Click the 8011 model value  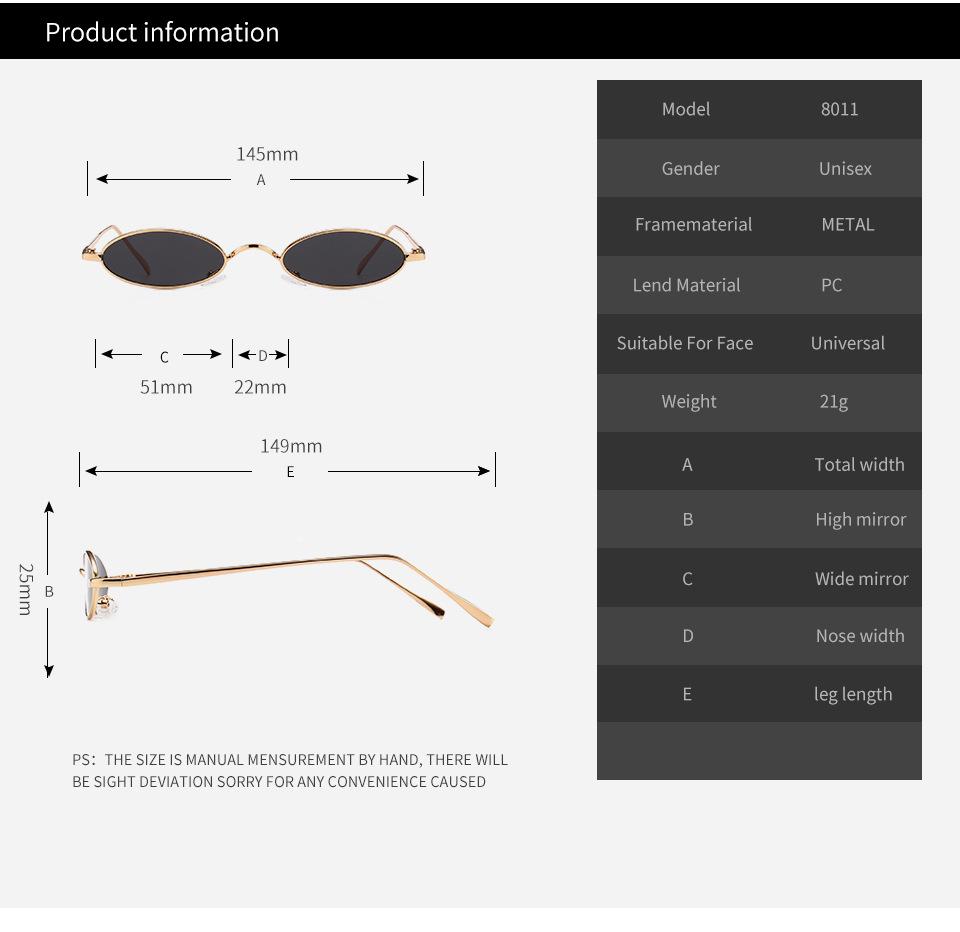pyautogui.click(x=839, y=109)
